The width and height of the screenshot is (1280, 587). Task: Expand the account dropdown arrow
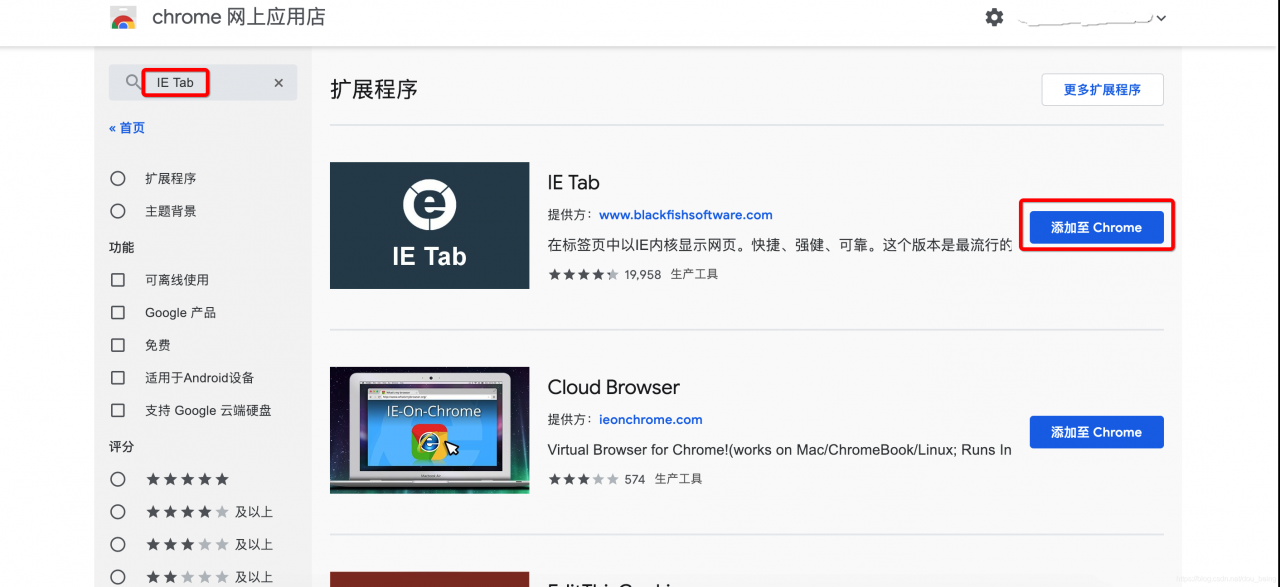click(1161, 18)
